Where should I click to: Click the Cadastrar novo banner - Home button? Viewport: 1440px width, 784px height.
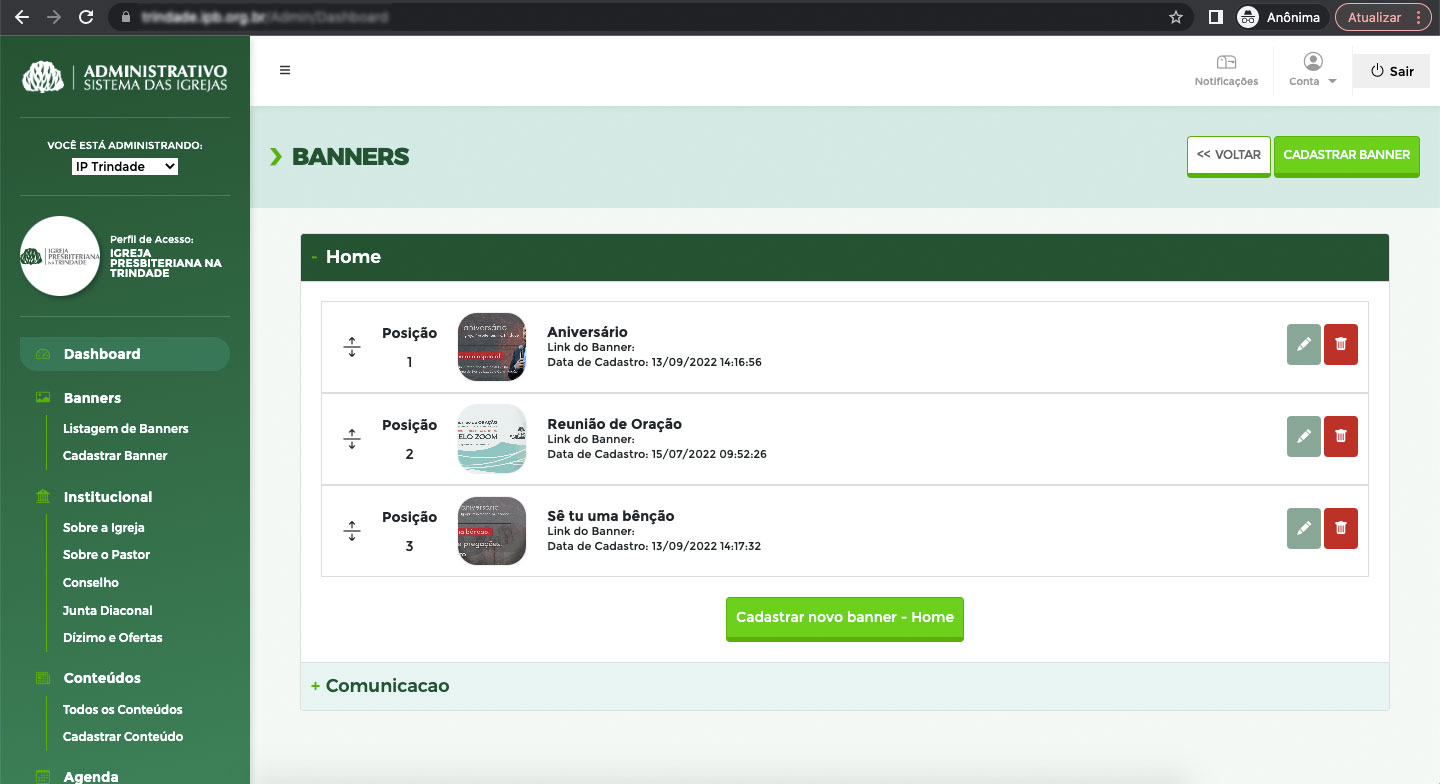(x=844, y=618)
